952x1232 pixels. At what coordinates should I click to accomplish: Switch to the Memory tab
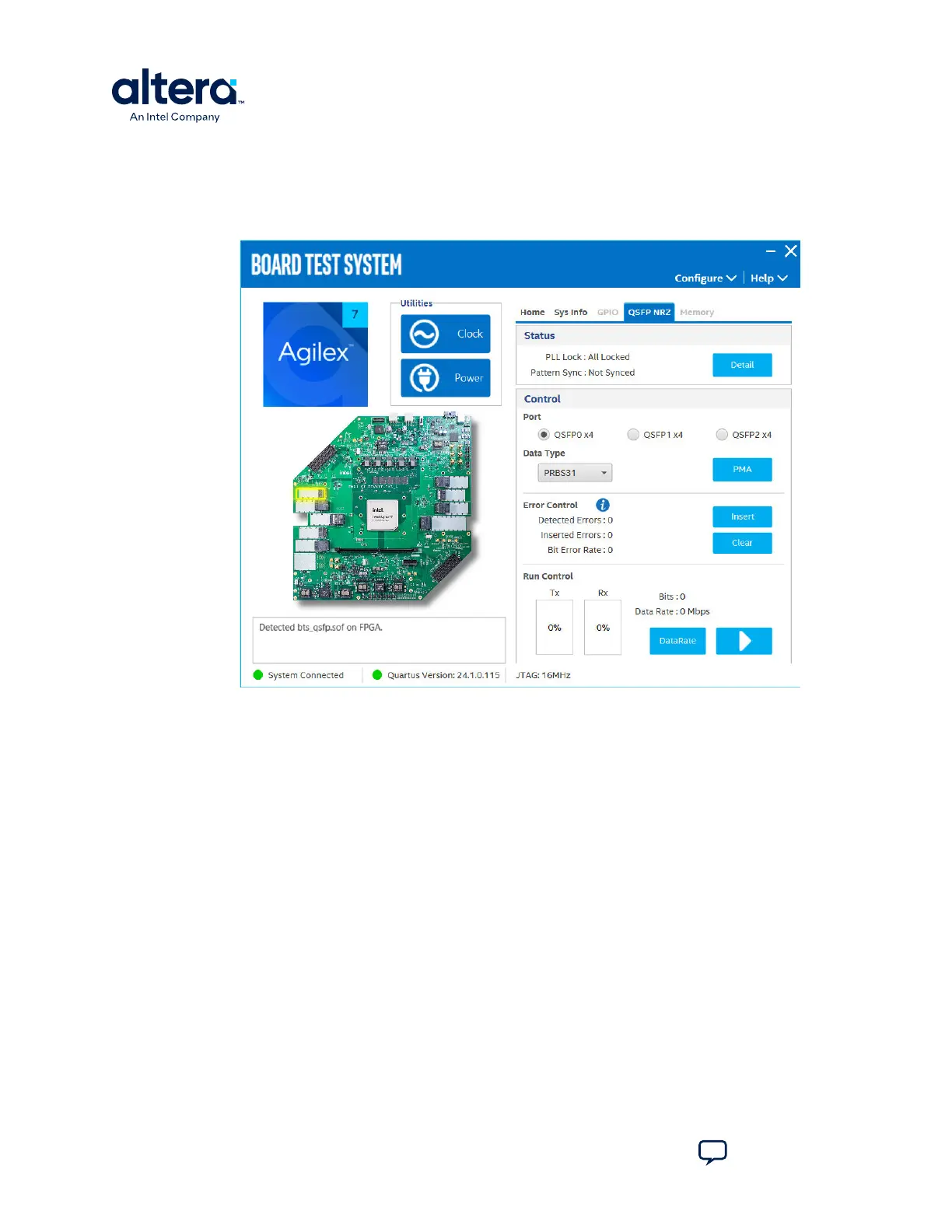coord(697,313)
